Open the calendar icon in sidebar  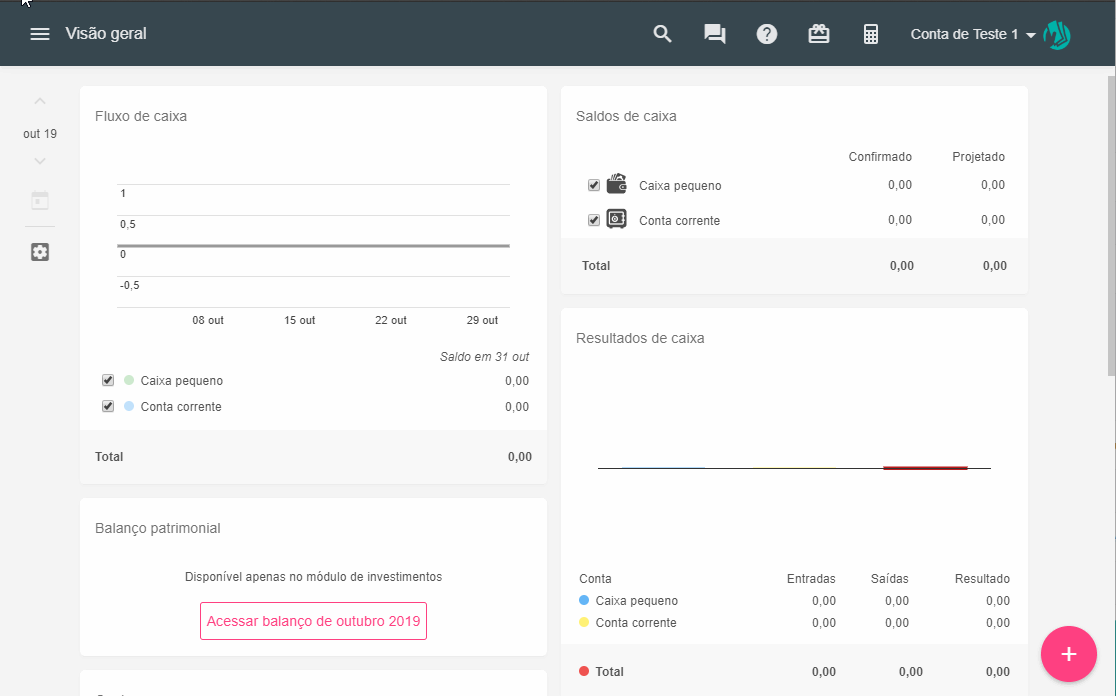pyautogui.click(x=40, y=200)
